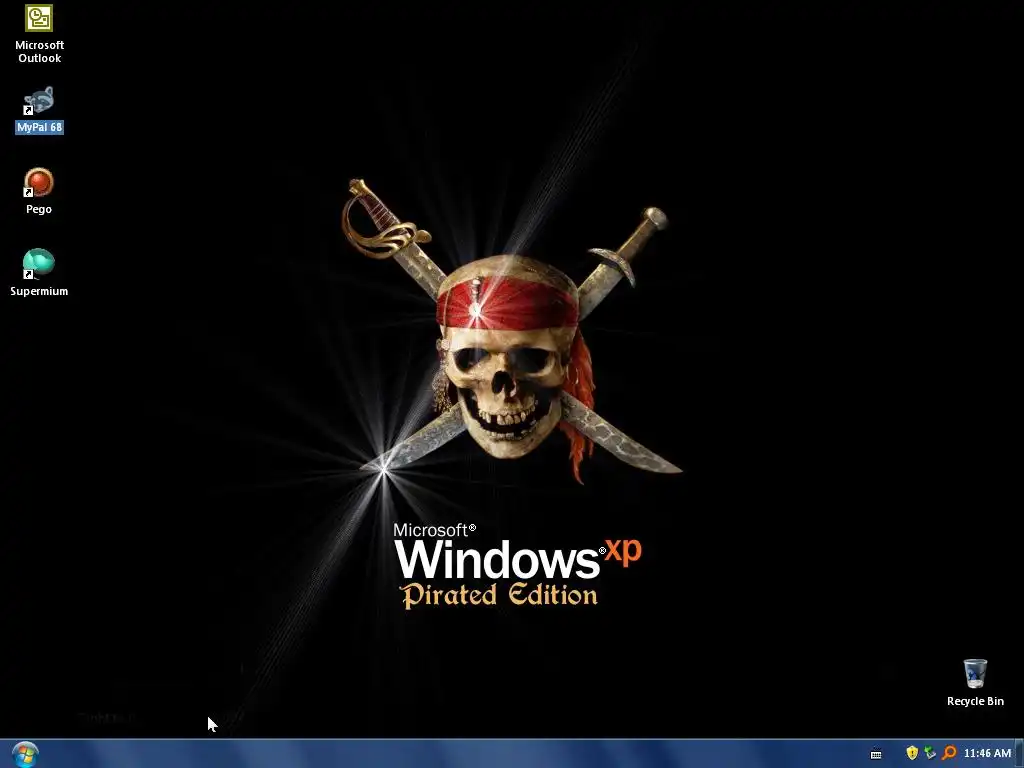Click the green arrow tray icon

tap(930, 753)
